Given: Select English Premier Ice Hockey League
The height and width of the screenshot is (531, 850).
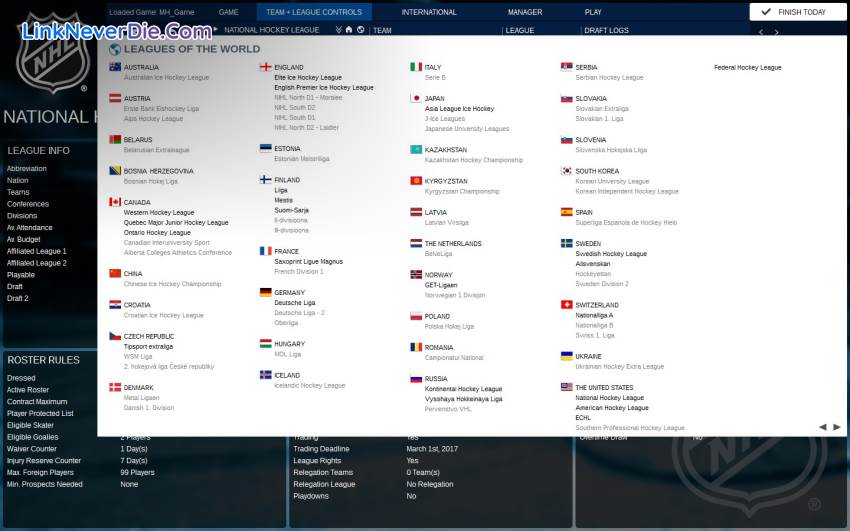Looking at the screenshot, I should coord(324,87).
